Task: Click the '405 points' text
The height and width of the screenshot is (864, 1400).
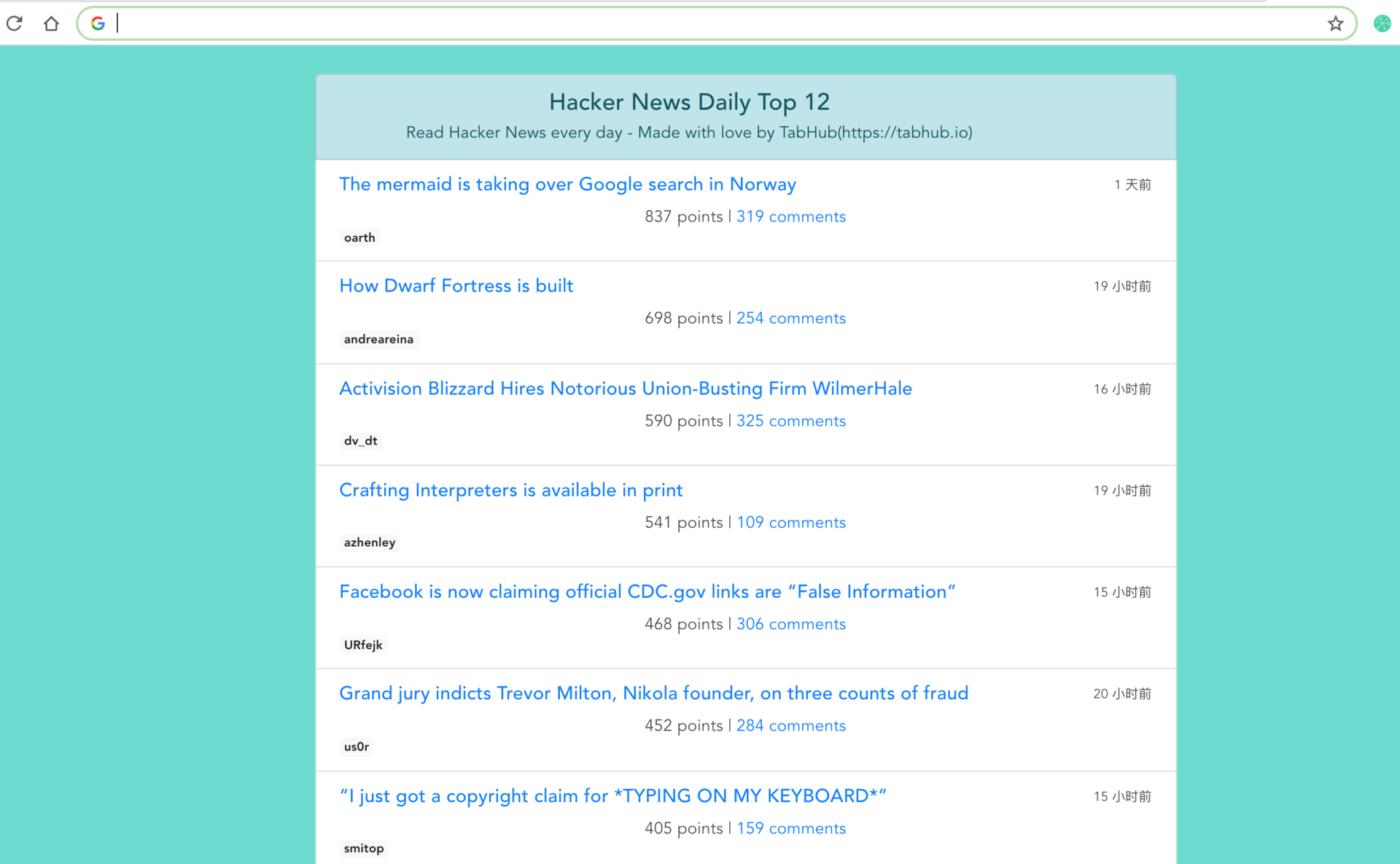Action: [x=684, y=828]
